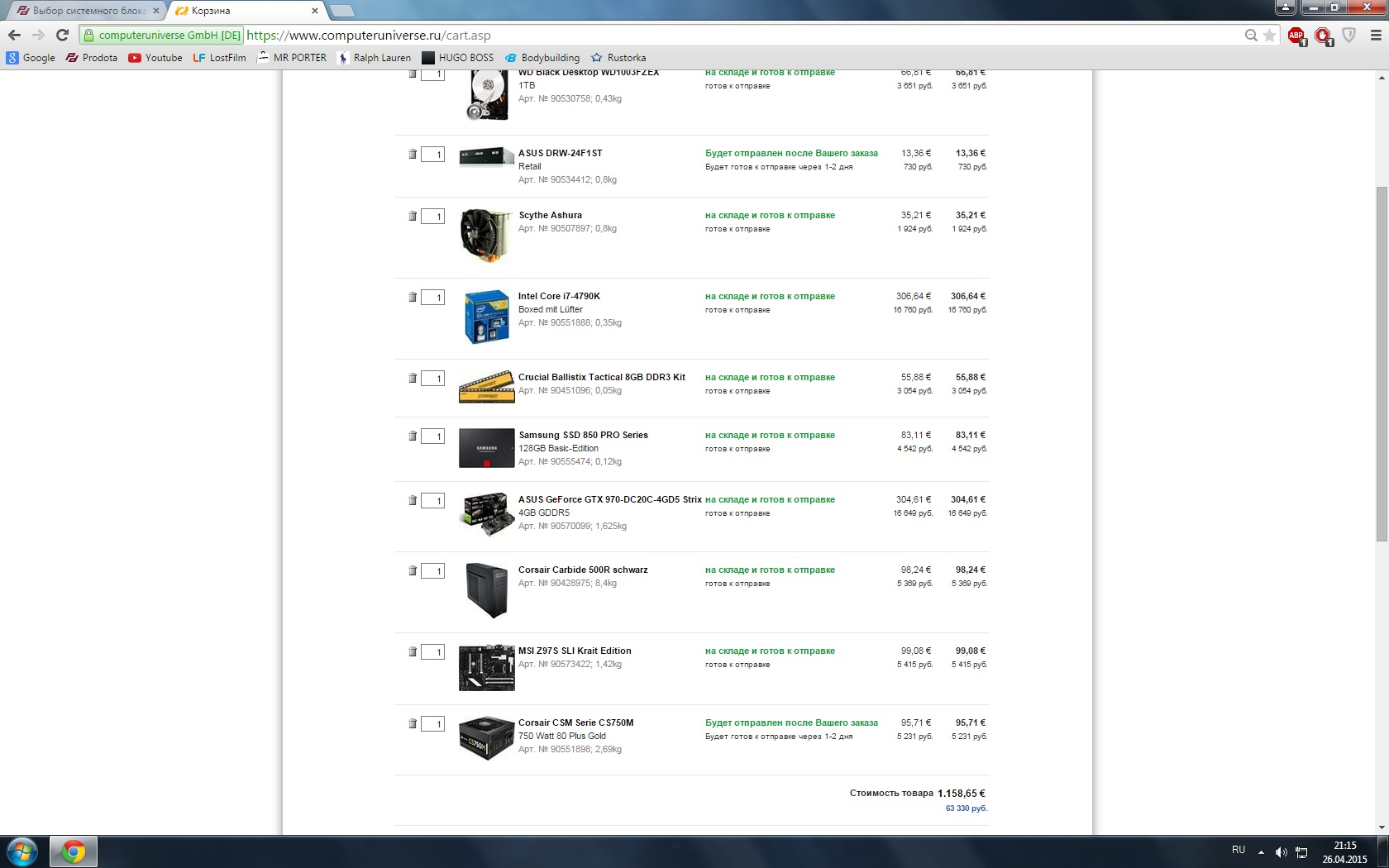1389x868 pixels.
Task: Open Crucial Ballistix Tactical 8GB DDR3 Kit link
Action: pyautogui.click(x=602, y=377)
